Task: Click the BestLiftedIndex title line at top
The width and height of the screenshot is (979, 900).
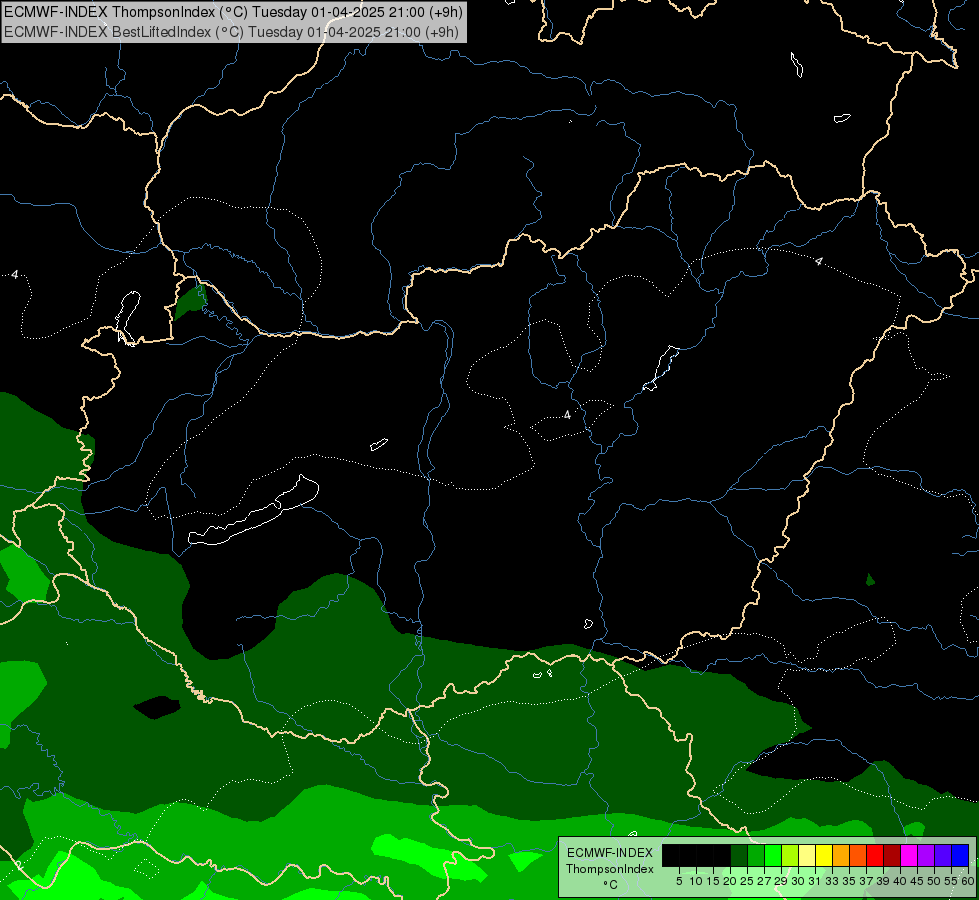Action: pyautogui.click(x=231, y=32)
